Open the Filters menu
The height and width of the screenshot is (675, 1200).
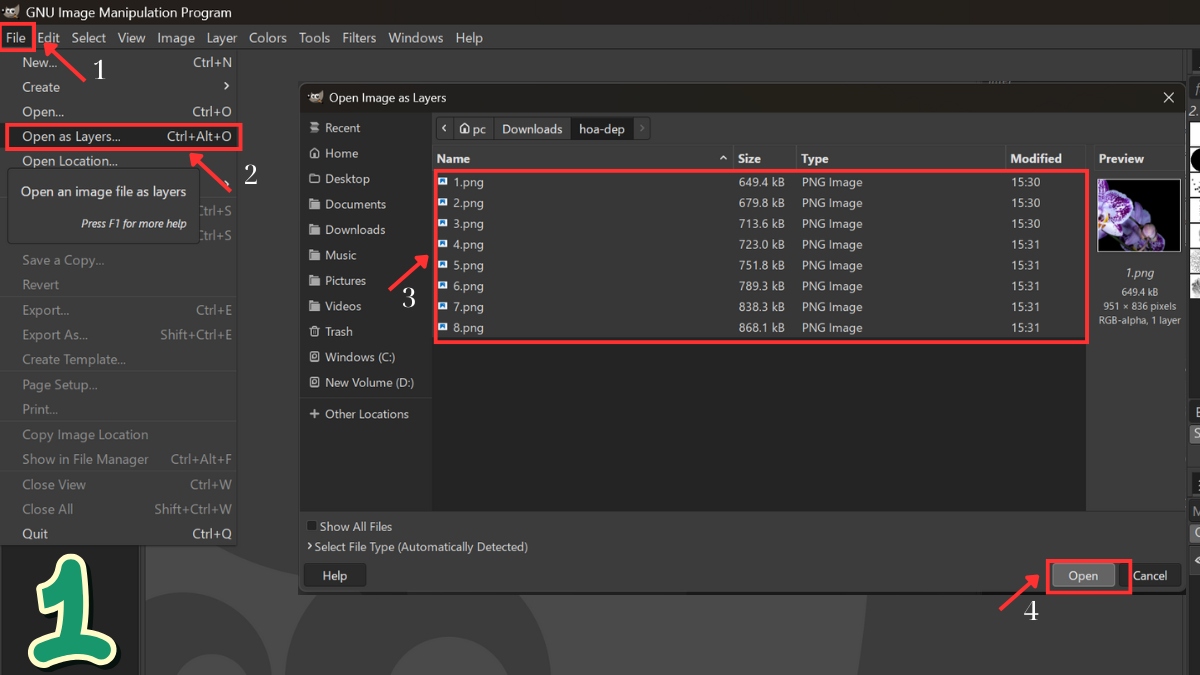click(359, 38)
